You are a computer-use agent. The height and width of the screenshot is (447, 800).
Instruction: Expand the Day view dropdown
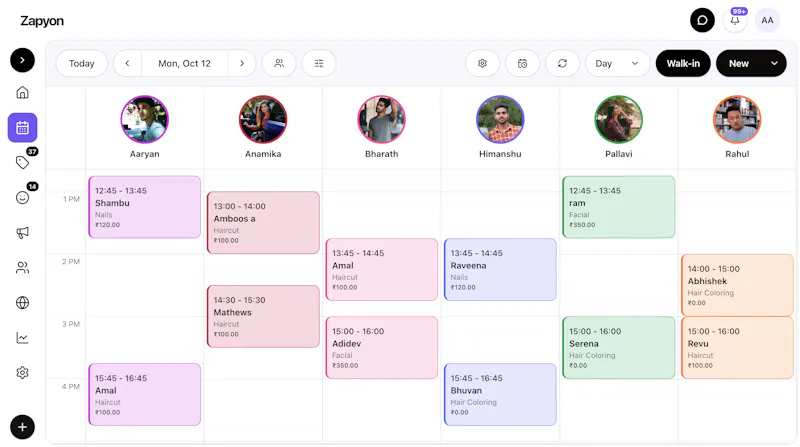point(617,63)
